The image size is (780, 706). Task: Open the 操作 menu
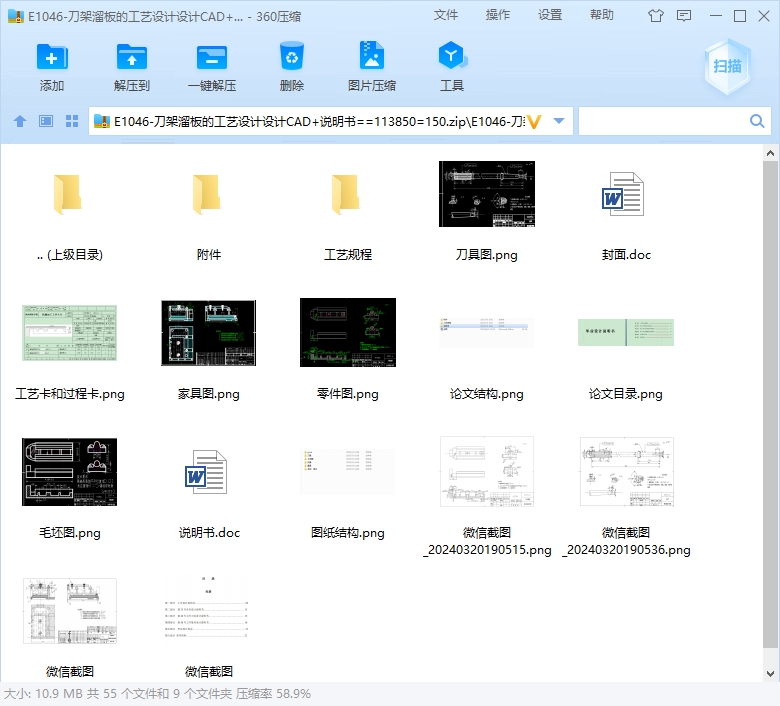point(498,15)
